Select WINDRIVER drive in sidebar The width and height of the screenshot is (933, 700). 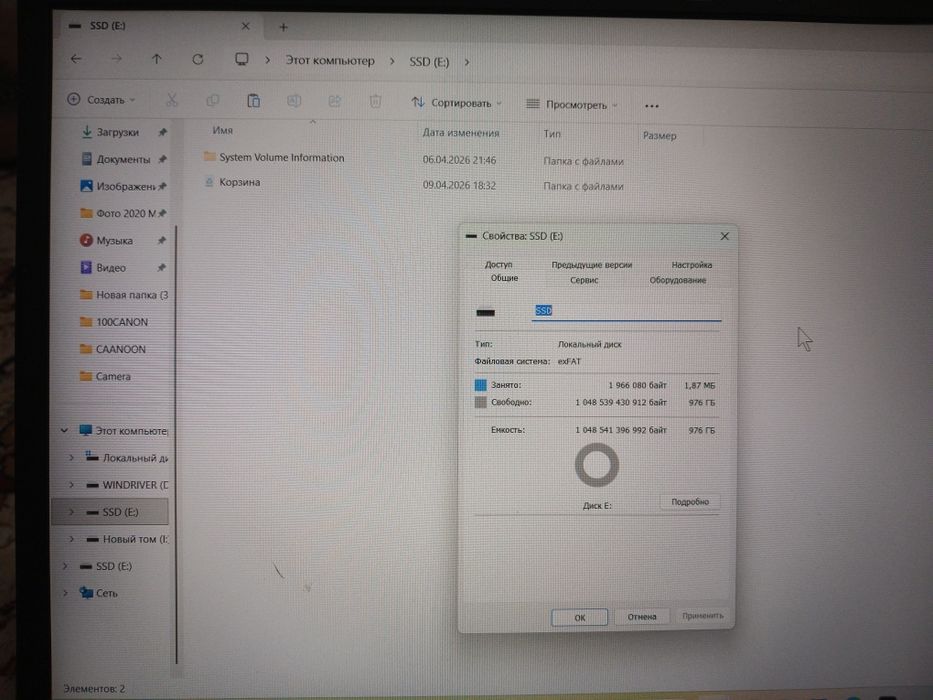pyautogui.click(x=135, y=485)
